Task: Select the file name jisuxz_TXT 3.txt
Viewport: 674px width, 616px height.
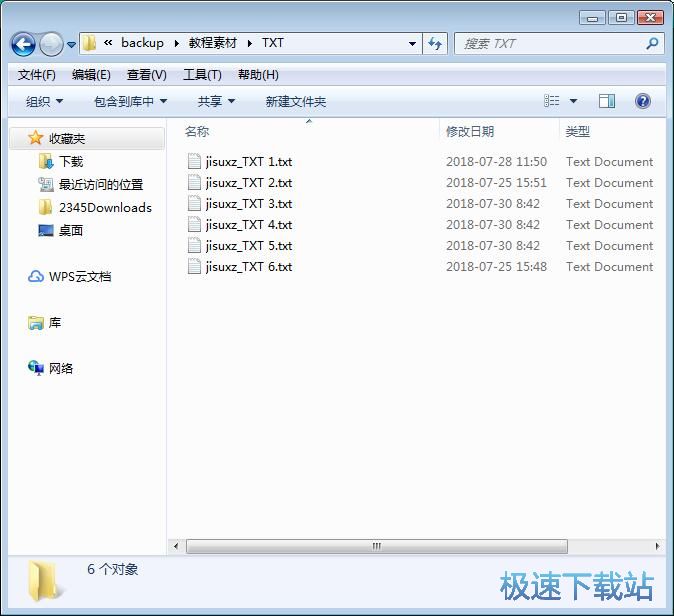Action: 249,204
